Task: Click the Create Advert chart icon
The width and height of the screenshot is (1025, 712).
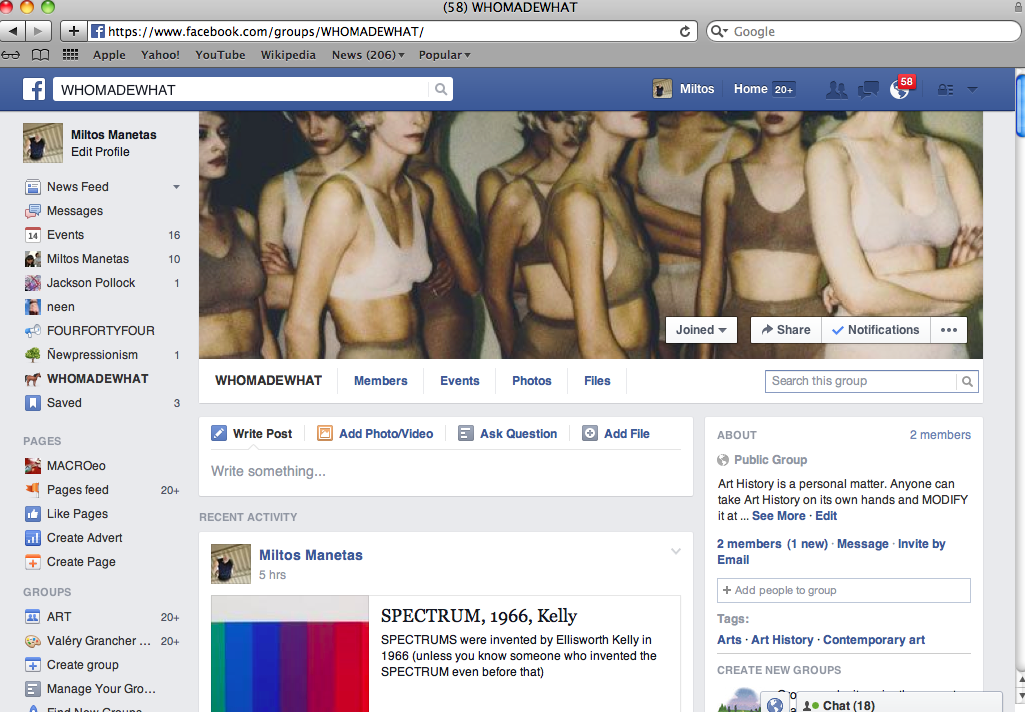Action: pyautogui.click(x=33, y=538)
